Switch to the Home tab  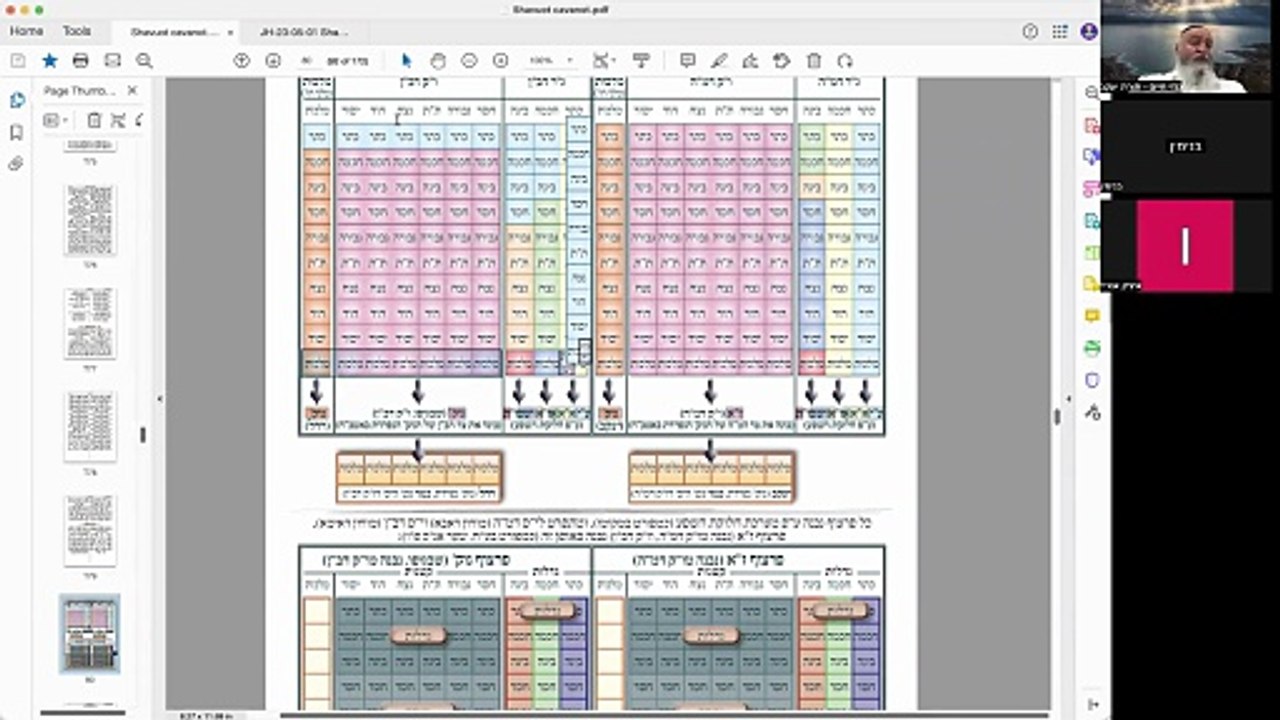26,32
